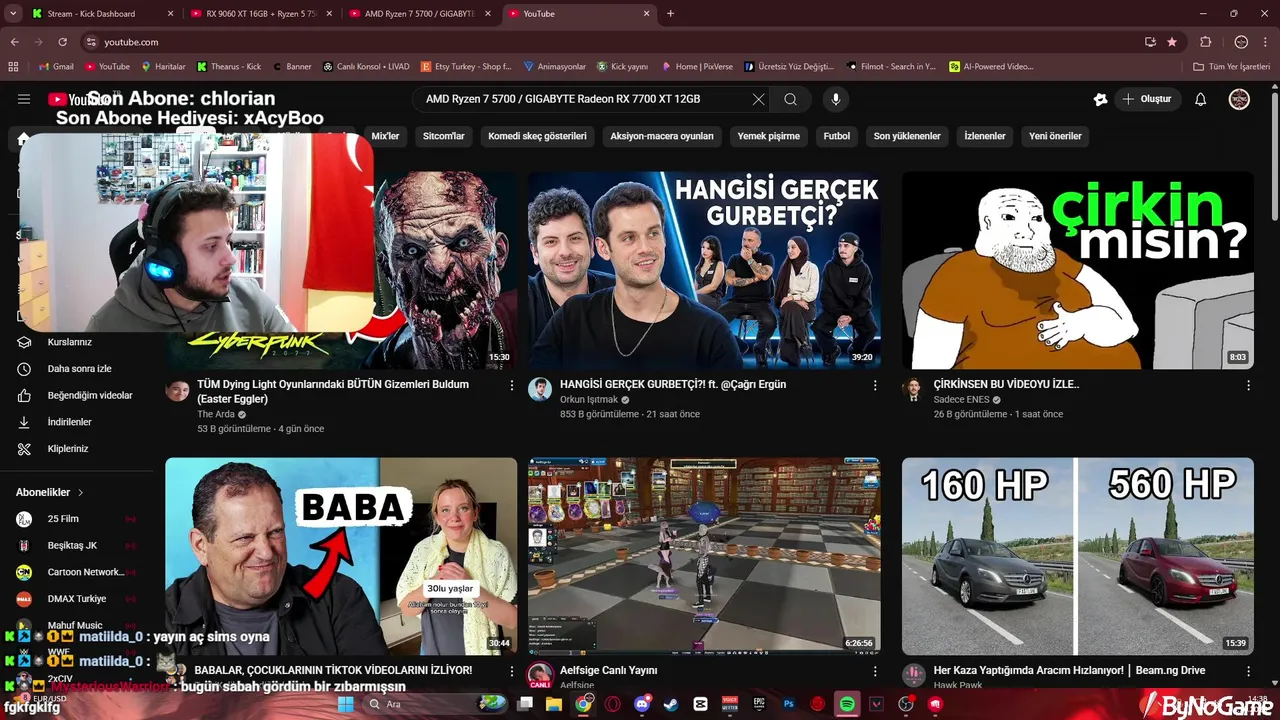Open Discord from the taskbar

coord(642,704)
